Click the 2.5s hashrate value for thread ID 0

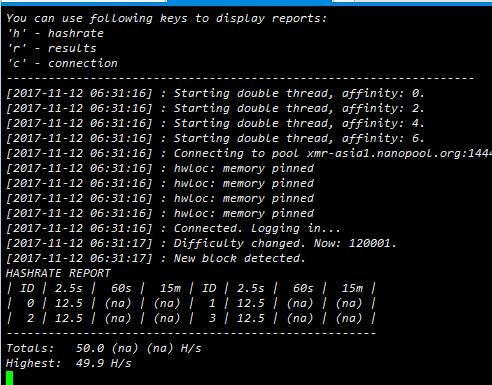pyautogui.click(x=69, y=303)
